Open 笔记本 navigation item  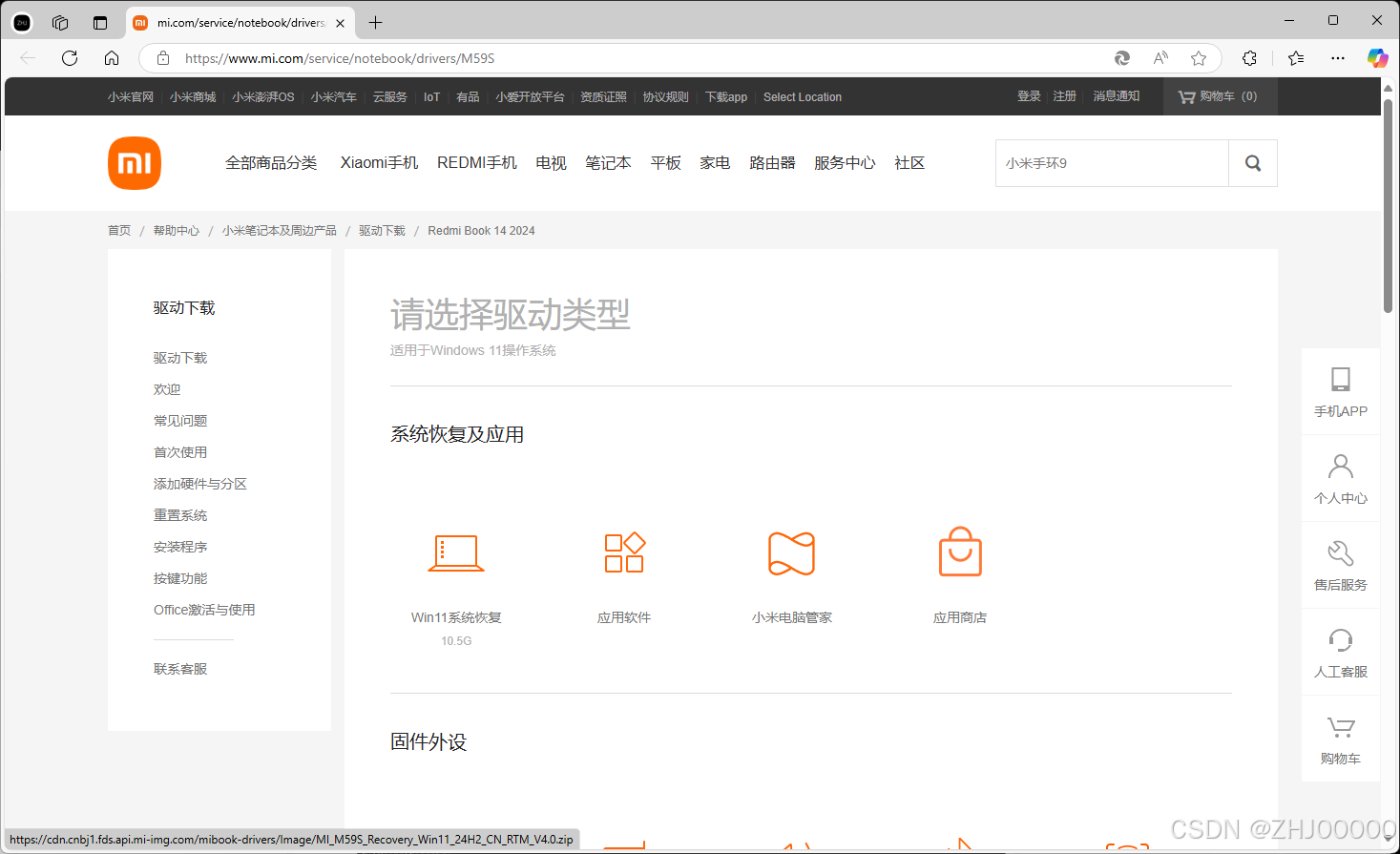click(x=608, y=163)
